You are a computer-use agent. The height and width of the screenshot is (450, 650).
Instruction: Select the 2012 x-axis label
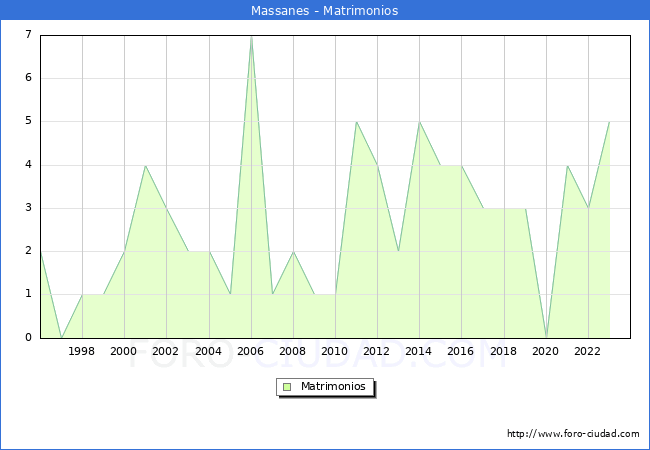click(x=376, y=351)
